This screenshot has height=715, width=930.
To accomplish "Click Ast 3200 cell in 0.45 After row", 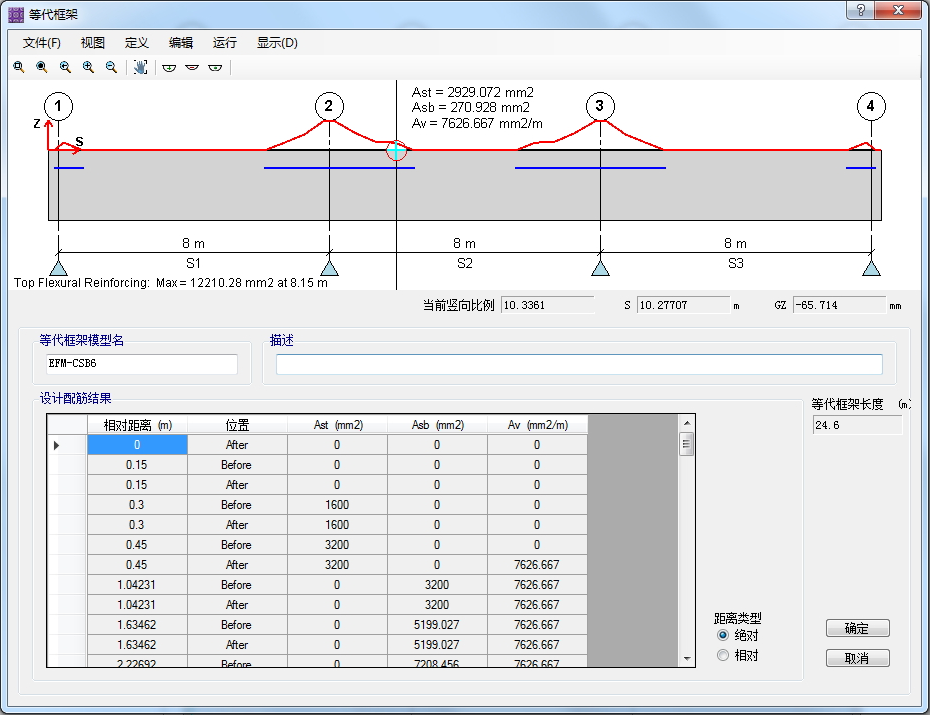I will [x=337, y=565].
